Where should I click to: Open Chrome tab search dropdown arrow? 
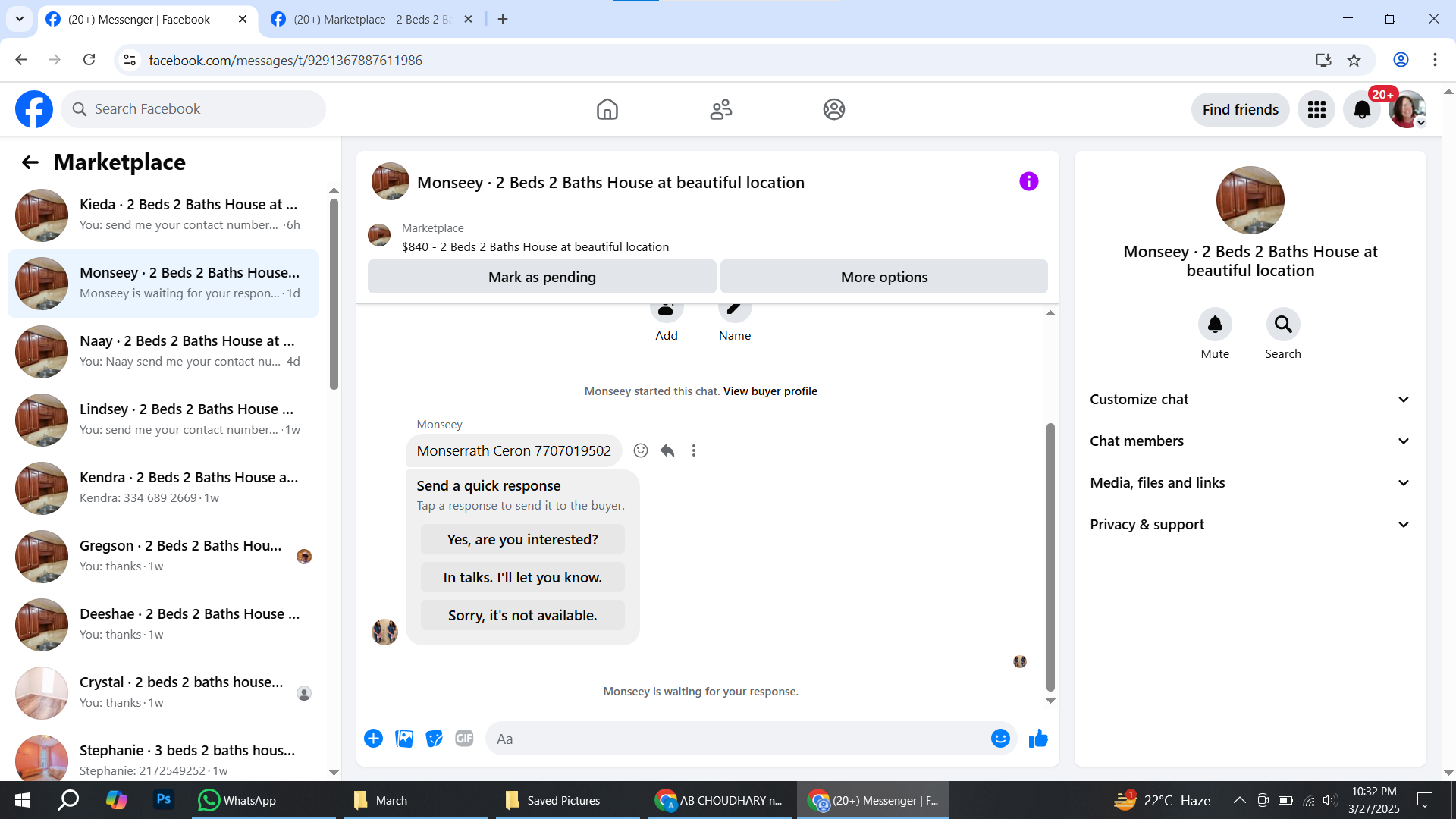click(x=20, y=19)
